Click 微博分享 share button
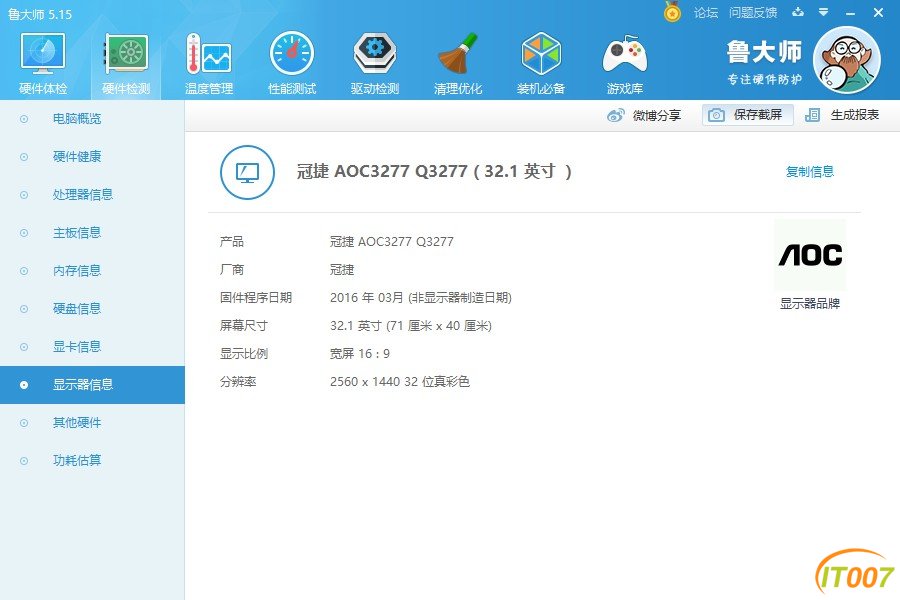 [644, 115]
